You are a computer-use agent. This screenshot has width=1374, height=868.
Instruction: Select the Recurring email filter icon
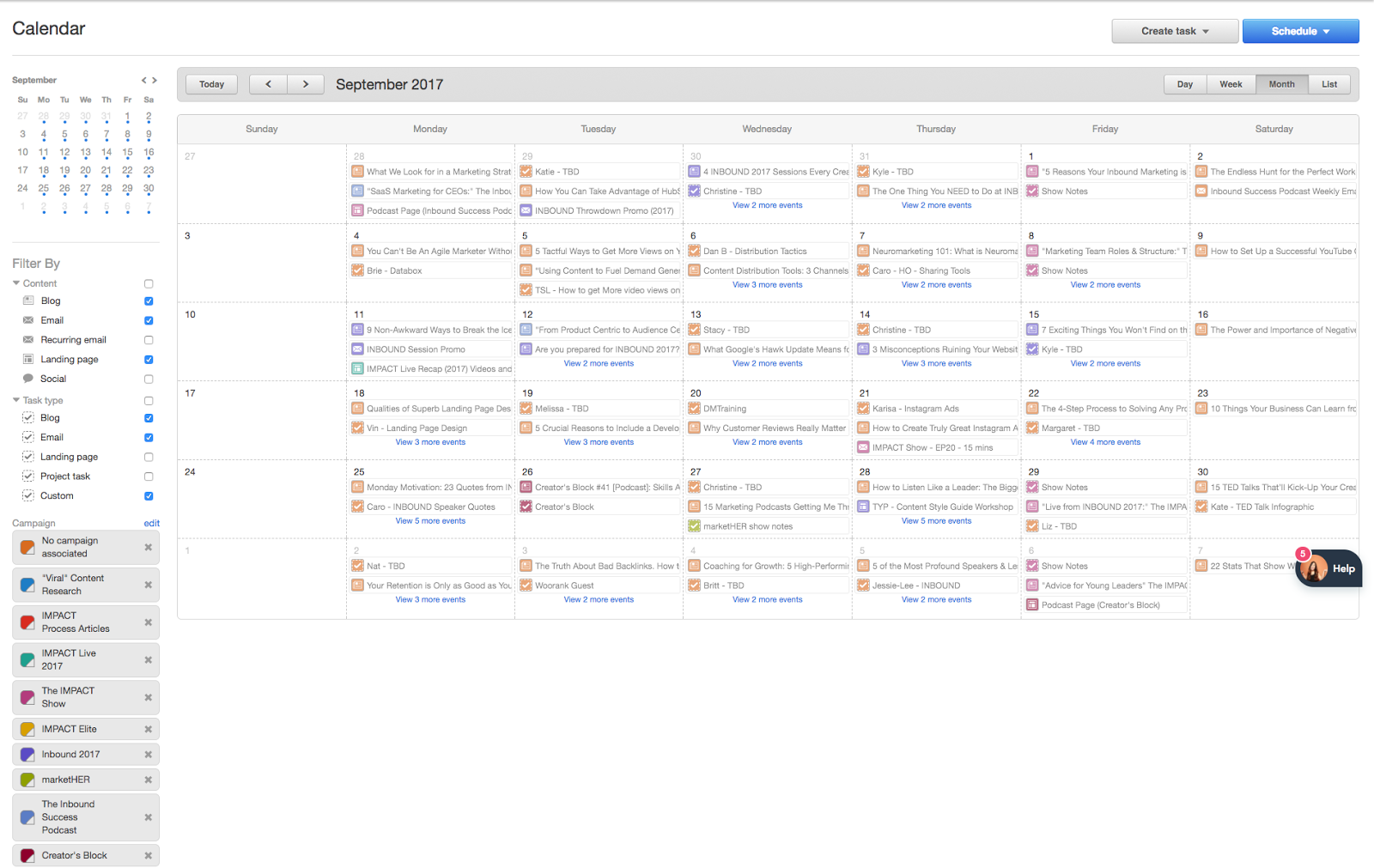pos(28,339)
